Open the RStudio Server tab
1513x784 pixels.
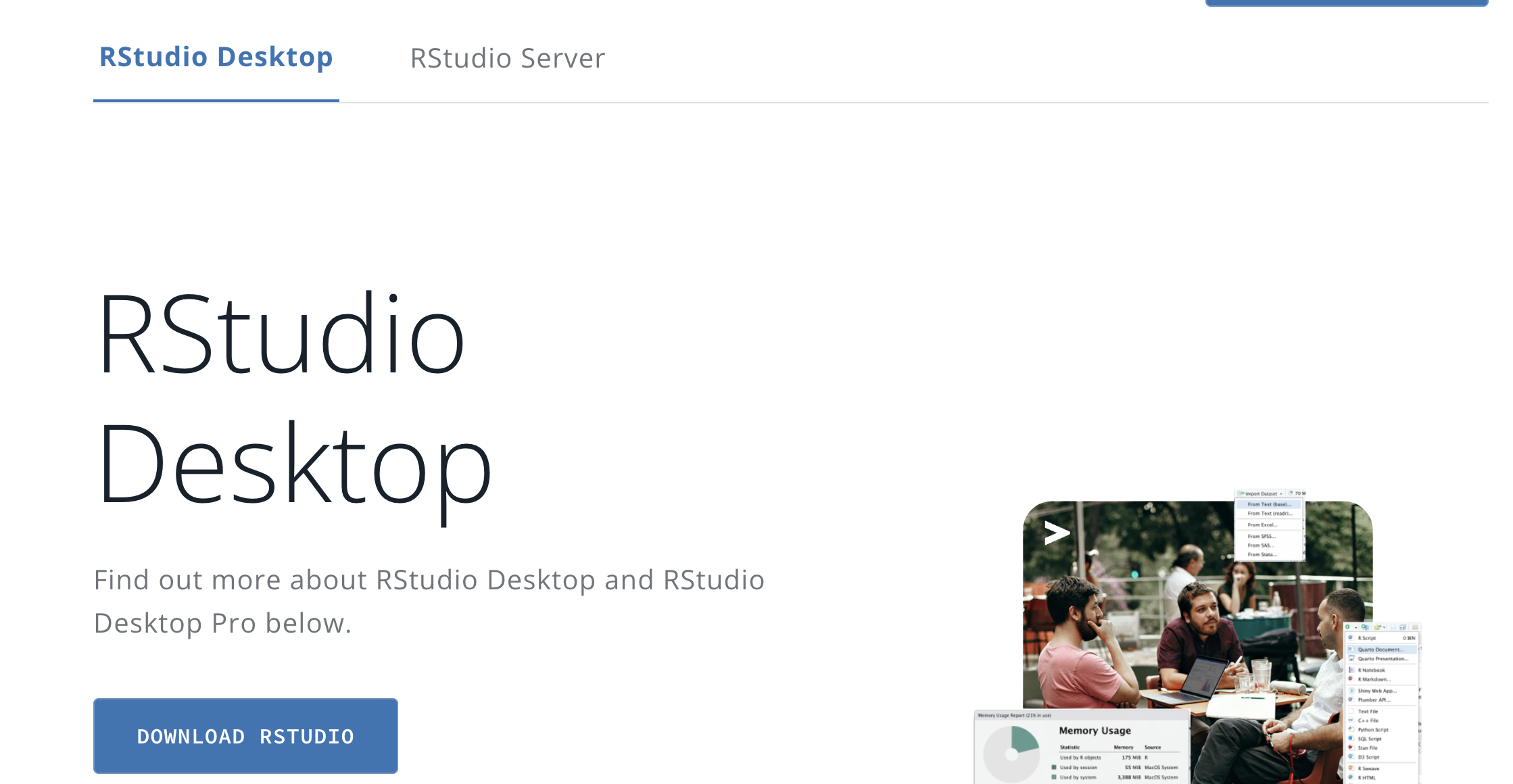tap(508, 58)
